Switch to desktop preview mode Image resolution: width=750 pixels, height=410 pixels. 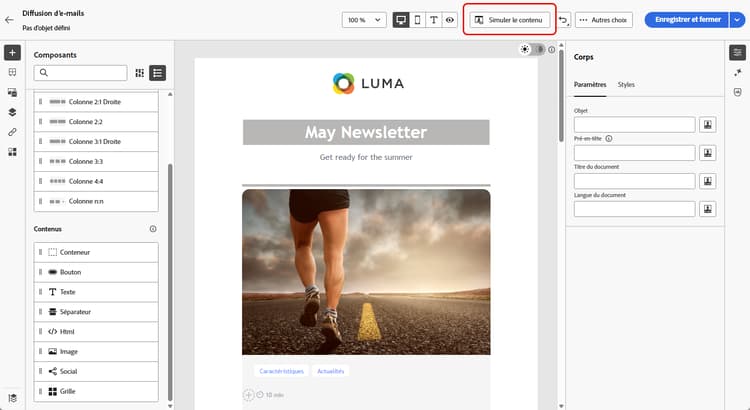401,20
